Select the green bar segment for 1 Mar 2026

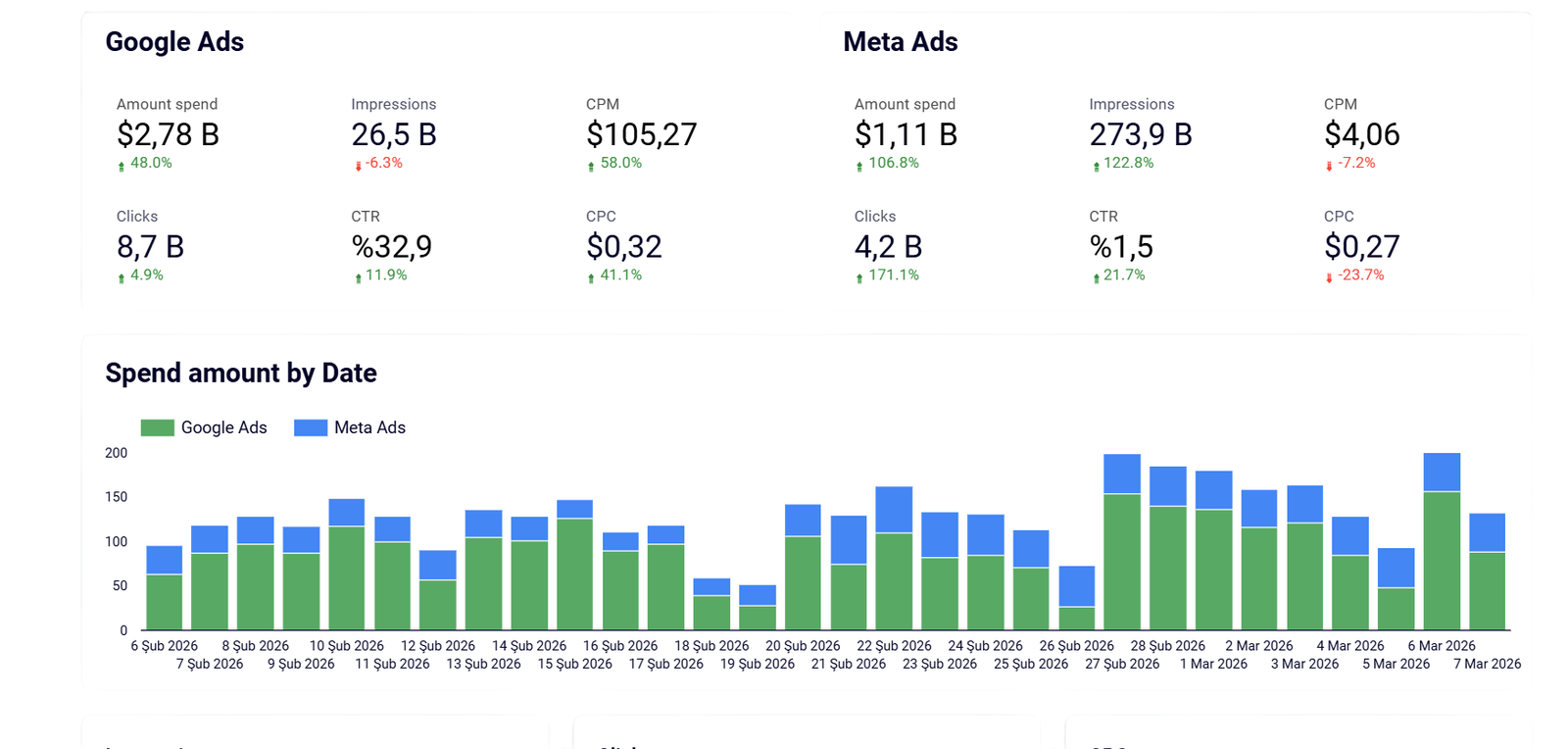coord(1213,570)
